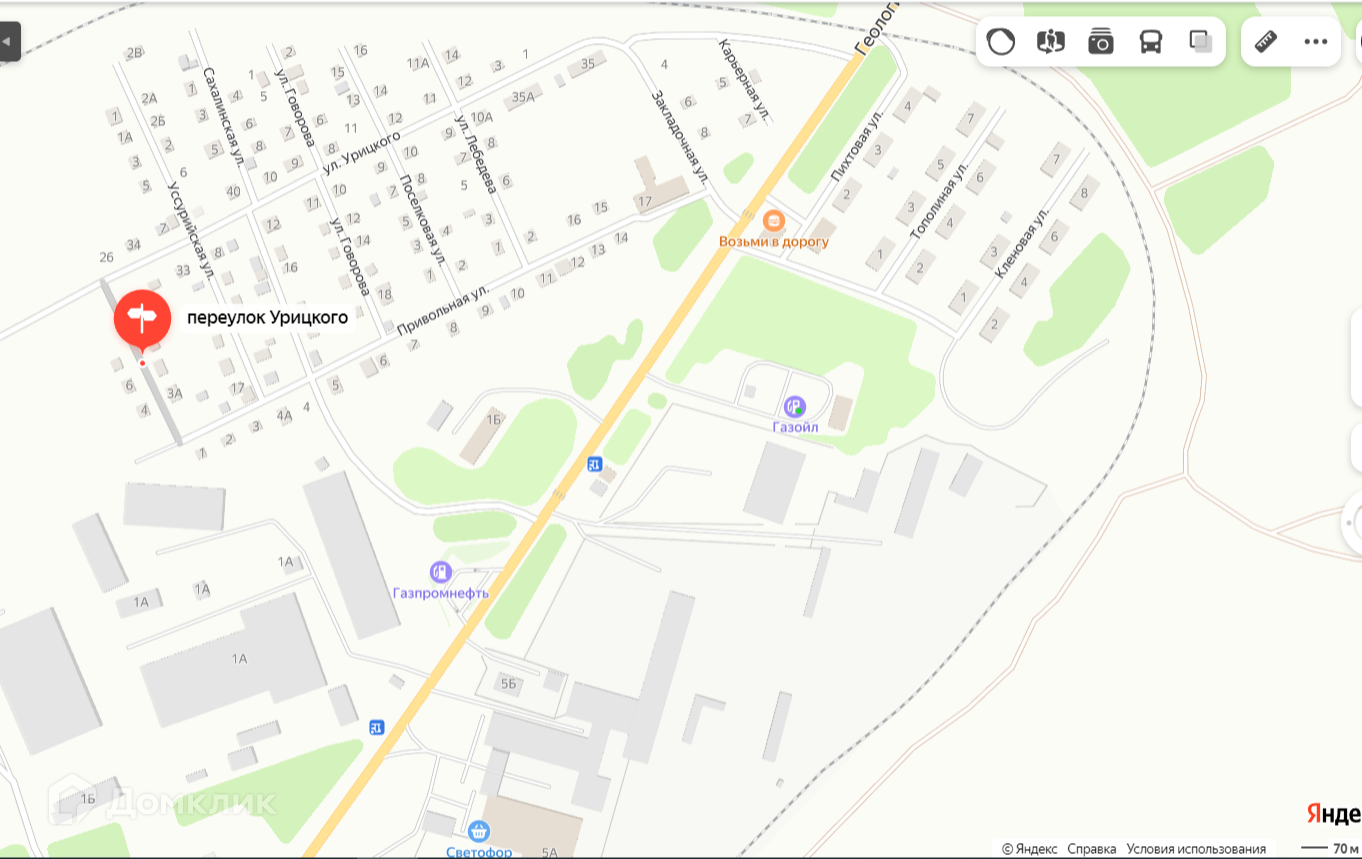The height and width of the screenshot is (859, 1362).
Task: Open the three-dots more menu
Action: coord(1316,41)
